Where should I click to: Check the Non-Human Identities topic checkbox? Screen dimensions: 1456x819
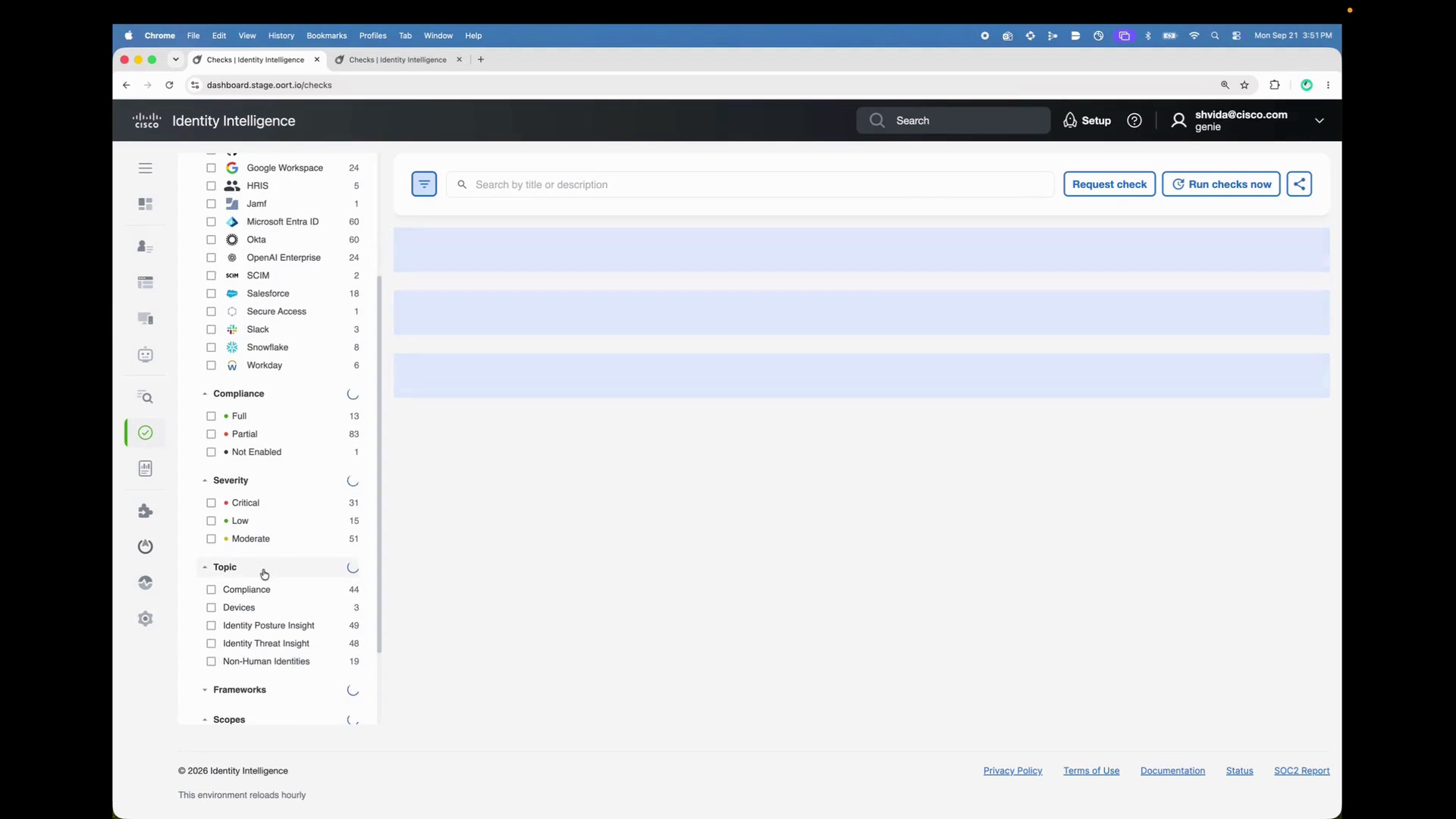pos(211,661)
